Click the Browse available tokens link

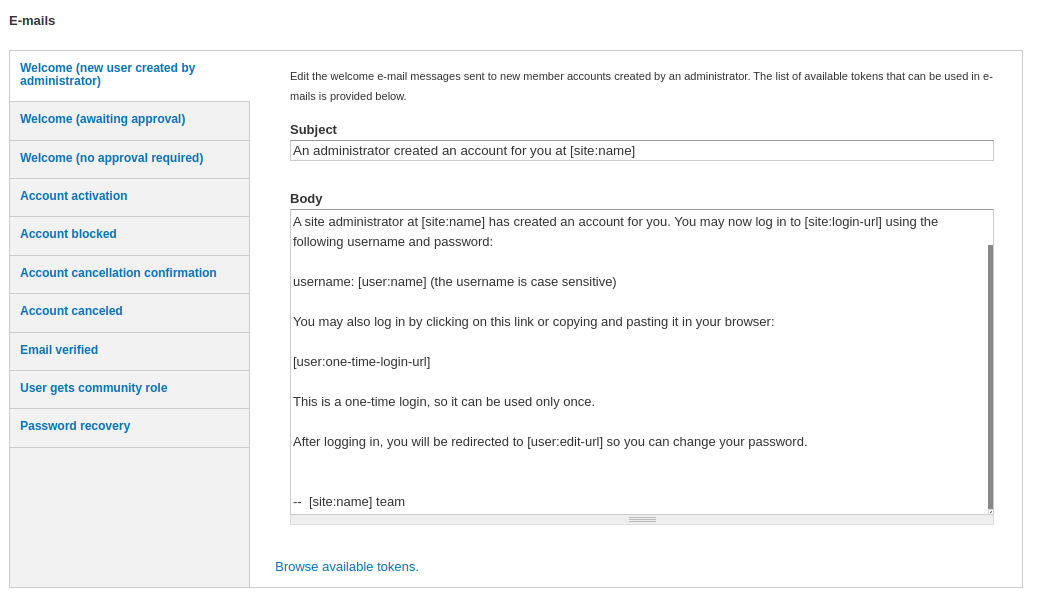coord(346,566)
